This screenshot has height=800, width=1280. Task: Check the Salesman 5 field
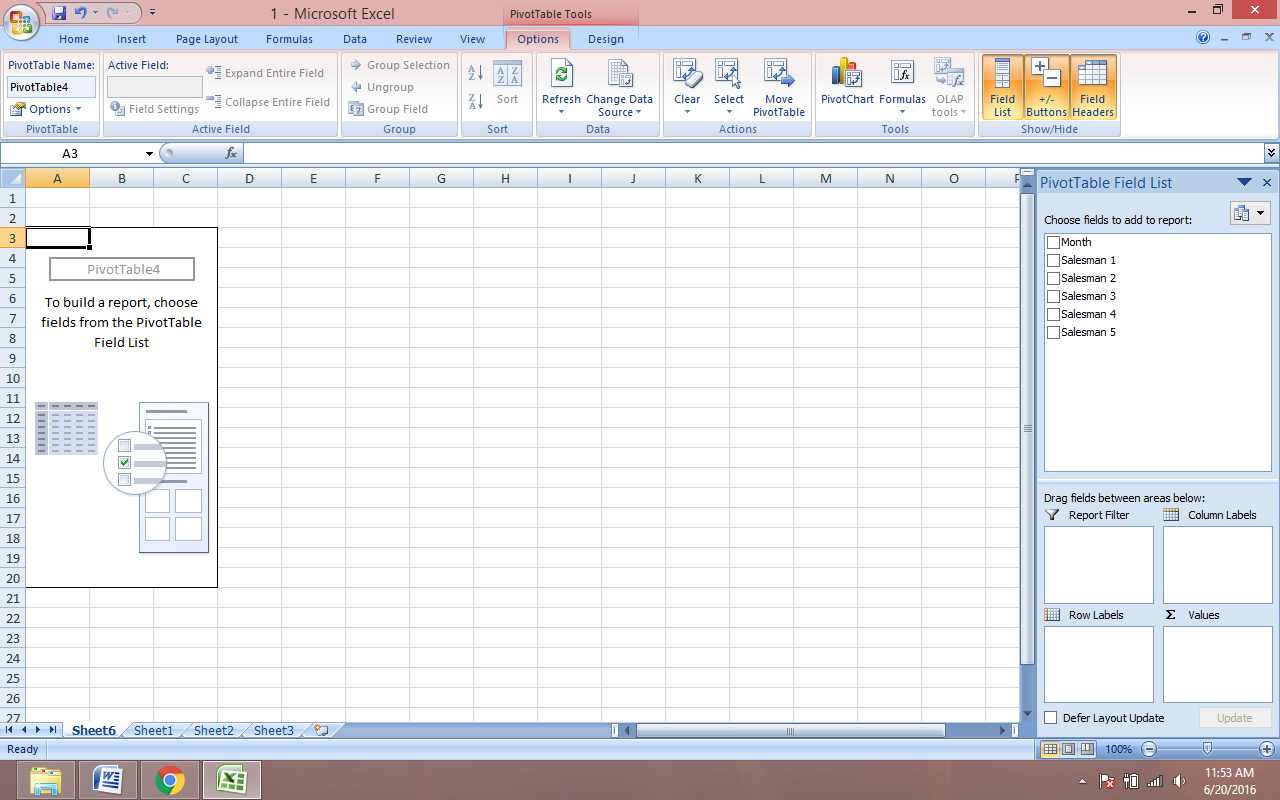pyautogui.click(x=1053, y=332)
